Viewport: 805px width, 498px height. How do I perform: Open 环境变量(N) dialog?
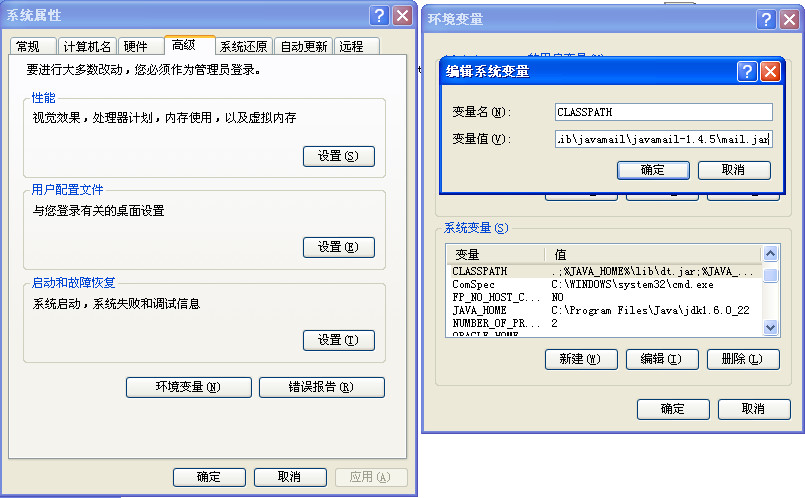[x=188, y=387]
